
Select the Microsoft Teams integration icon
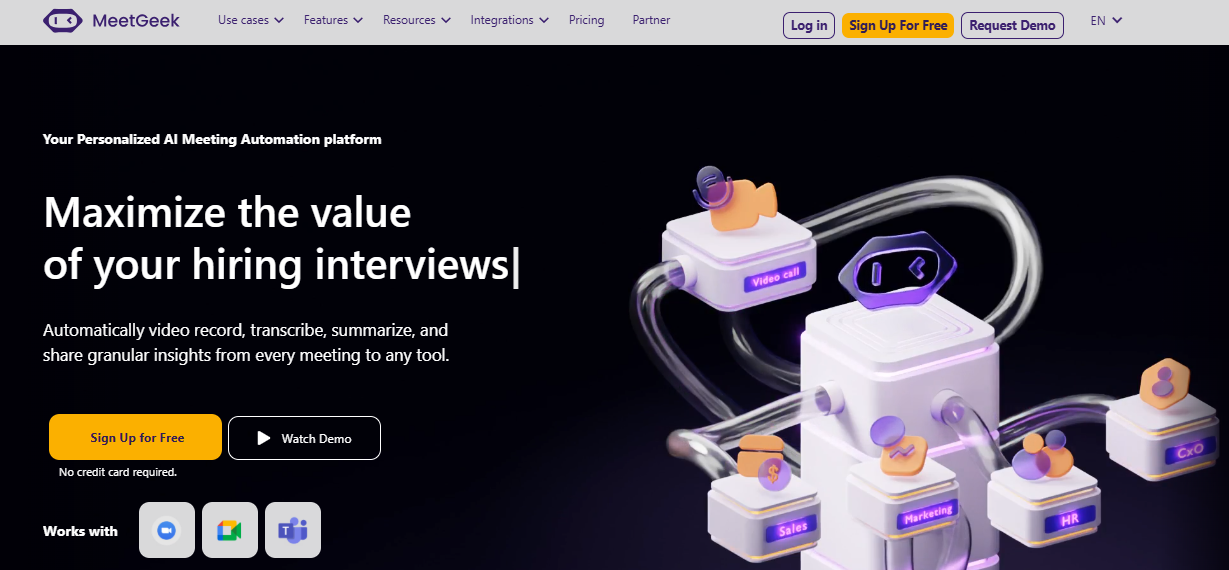point(293,530)
